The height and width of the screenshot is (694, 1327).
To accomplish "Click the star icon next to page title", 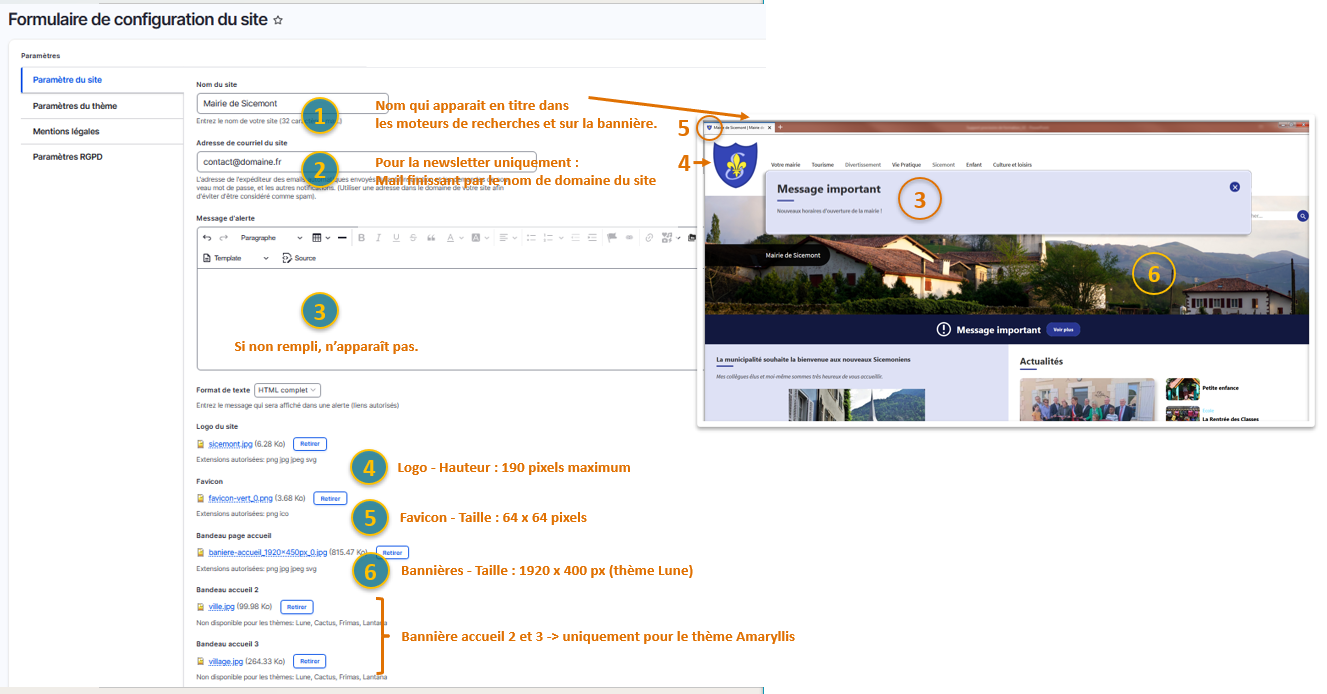I will click(x=278, y=20).
